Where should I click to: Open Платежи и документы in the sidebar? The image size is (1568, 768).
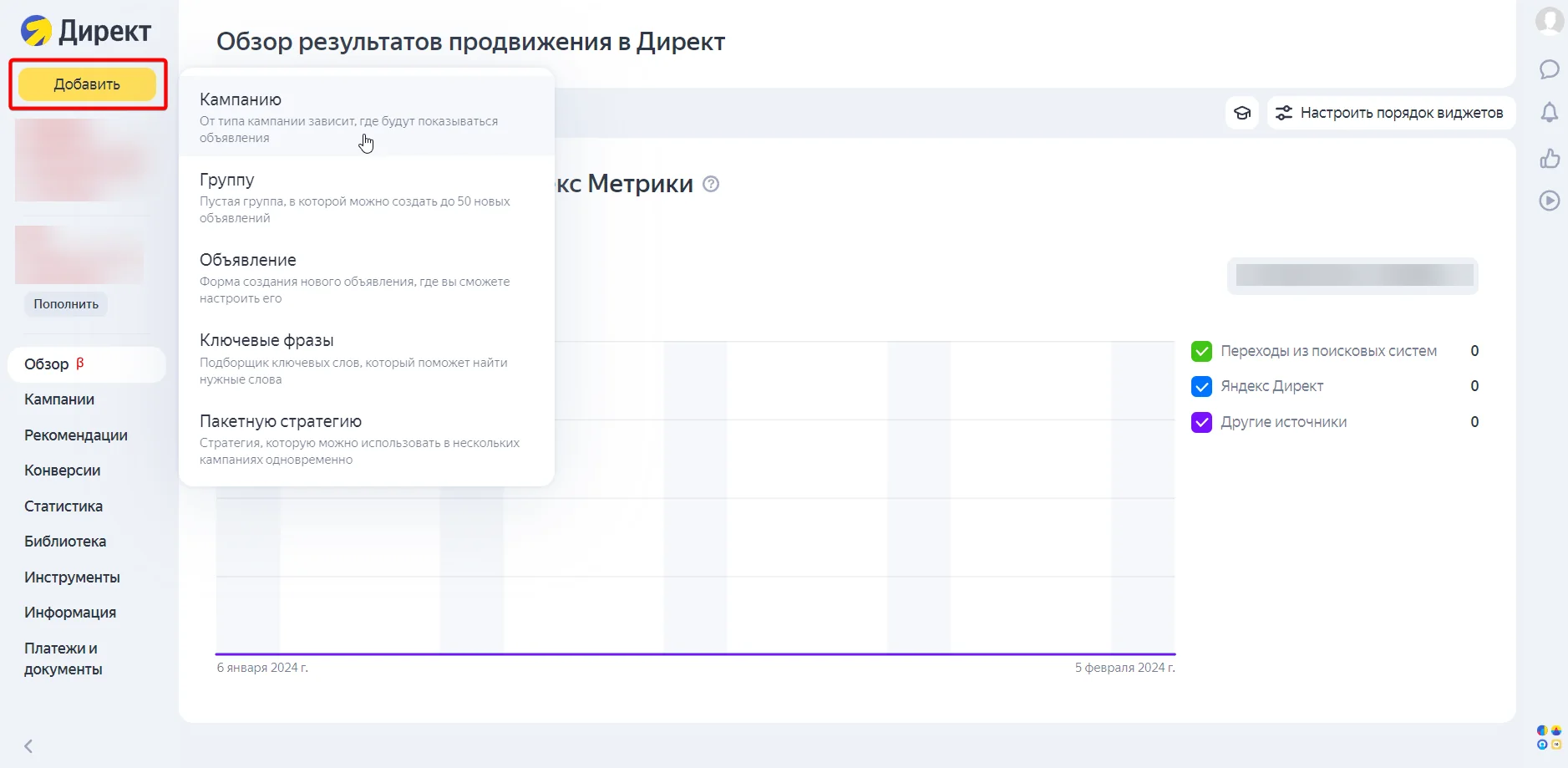click(x=63, y=659)
